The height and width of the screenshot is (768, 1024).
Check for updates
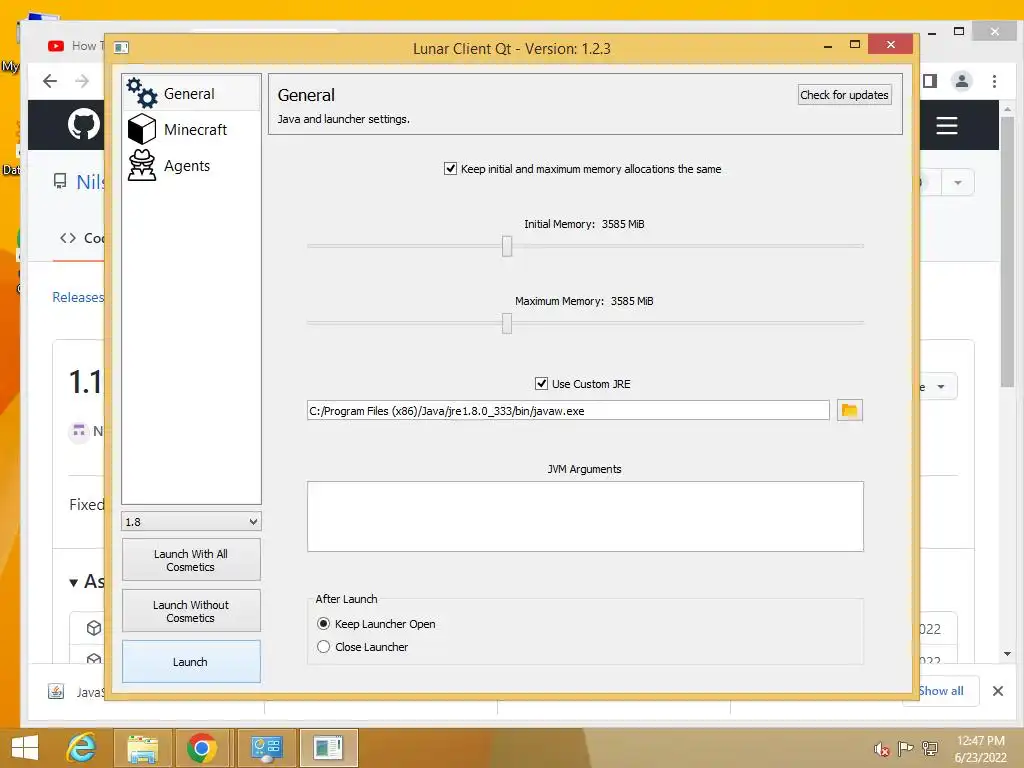pos(844,95)
